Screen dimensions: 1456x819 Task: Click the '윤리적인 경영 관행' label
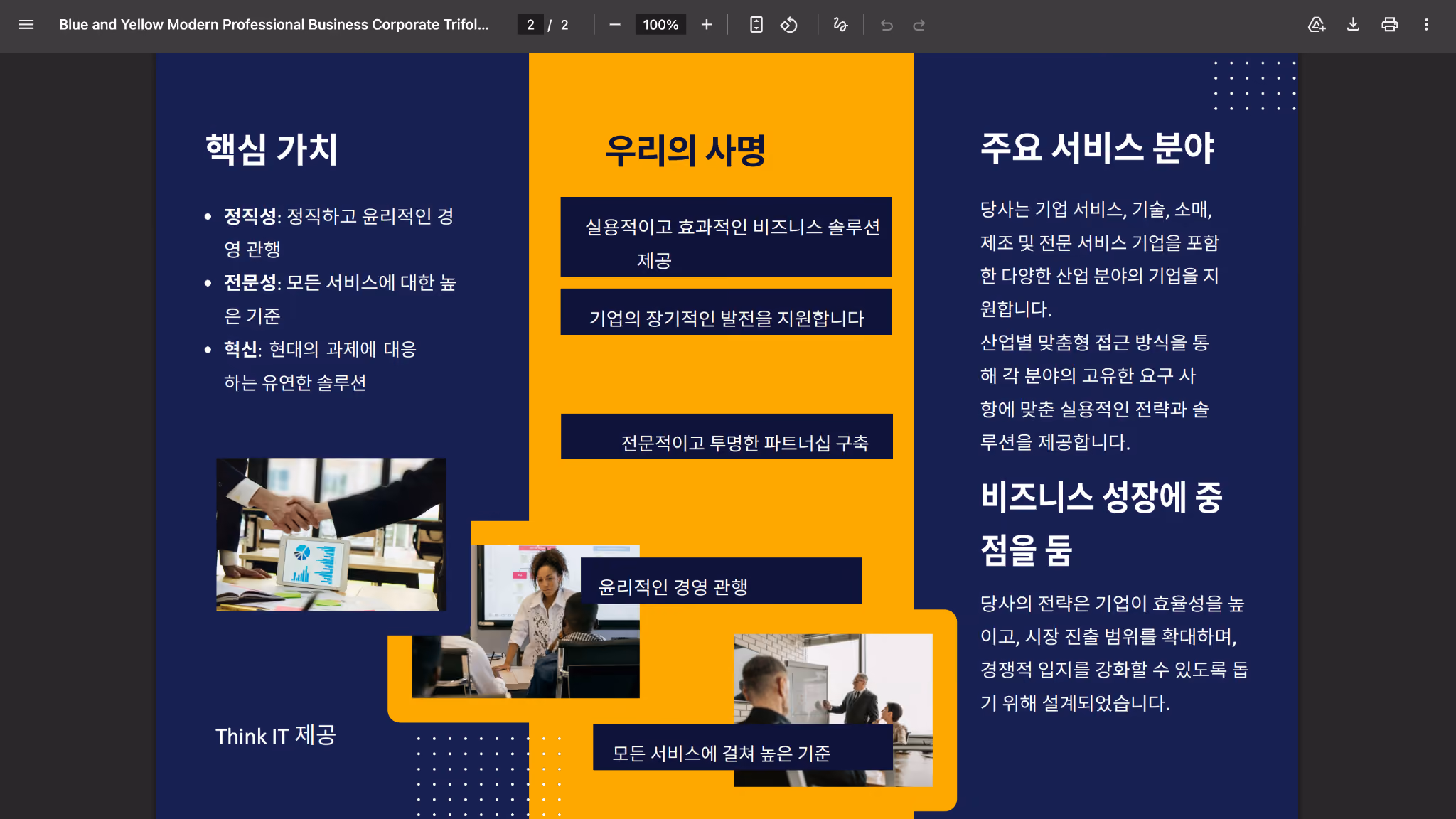tap(673, 587)
